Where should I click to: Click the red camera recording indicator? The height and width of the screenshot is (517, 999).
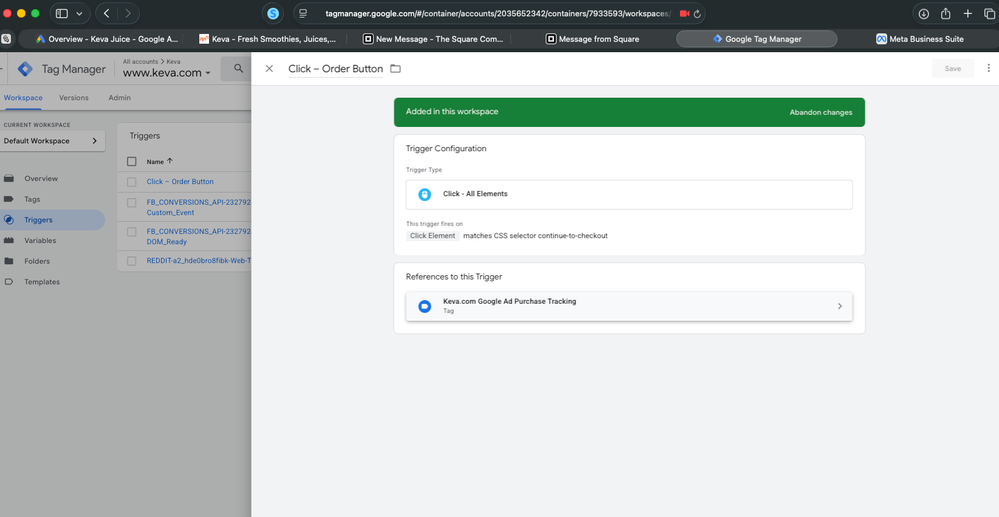(684, 13)
